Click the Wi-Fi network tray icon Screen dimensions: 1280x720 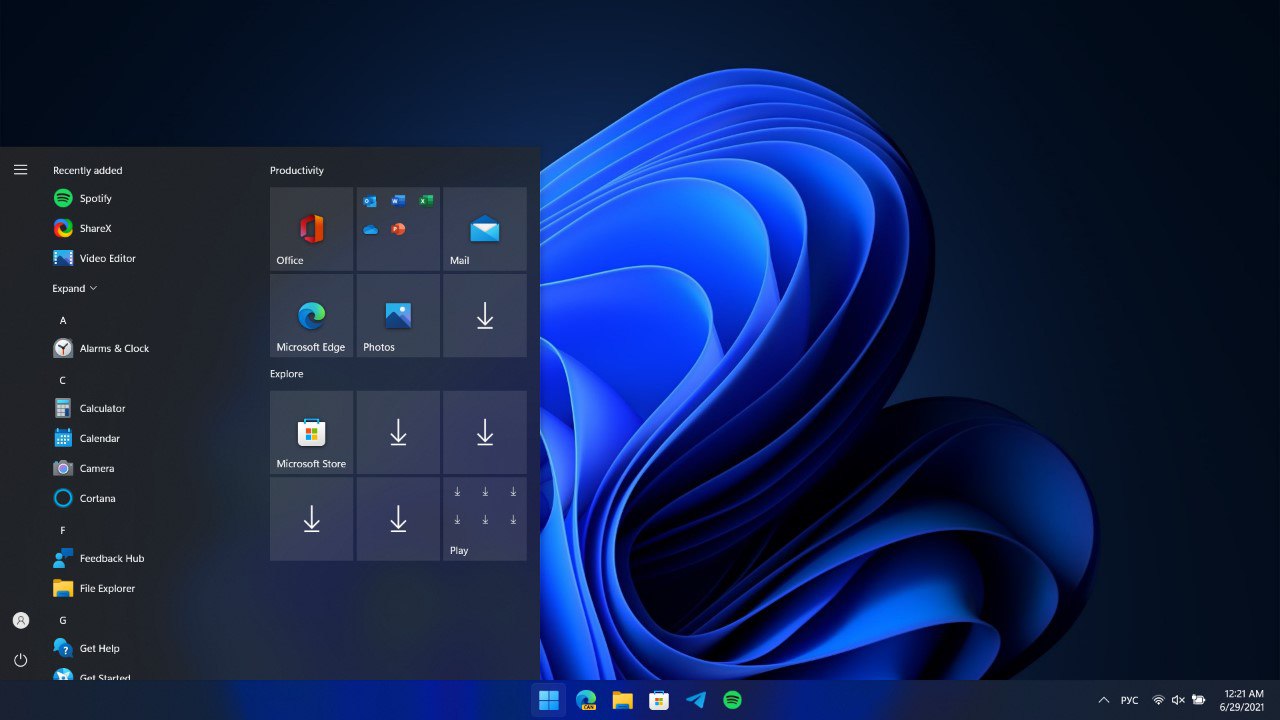click(1158, 700)
